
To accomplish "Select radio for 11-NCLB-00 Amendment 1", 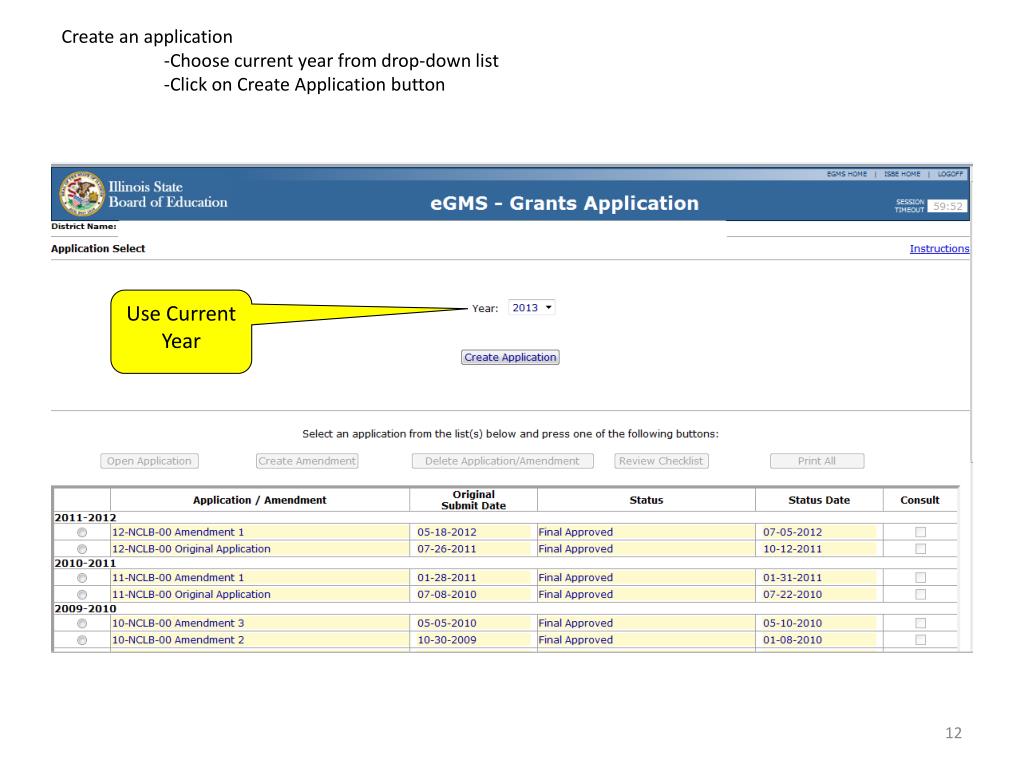I will [x=82, y=578].
